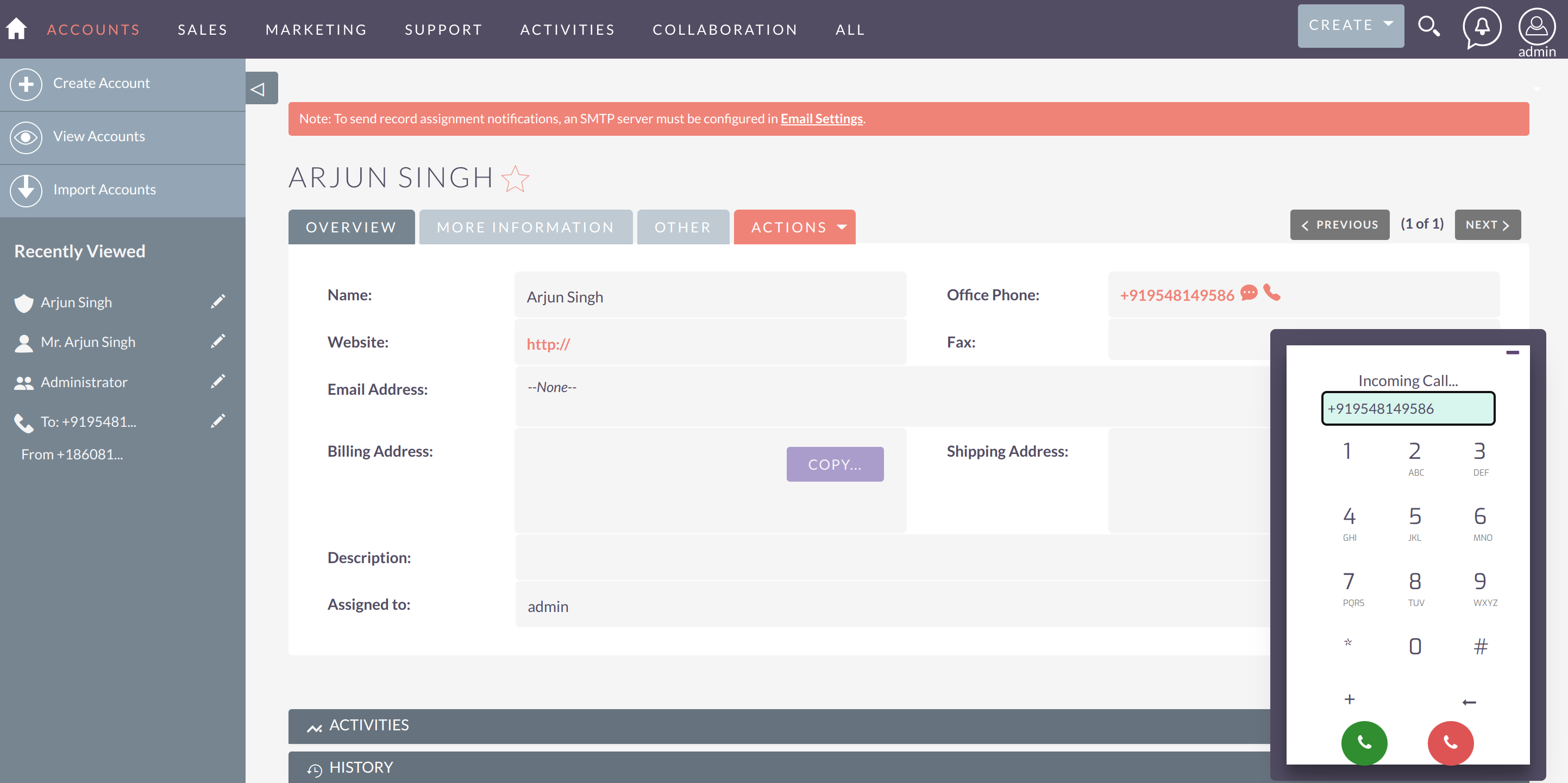Click the Email Settings link
The height and width of the screenshot is (783, 1568).
[820, 118]
